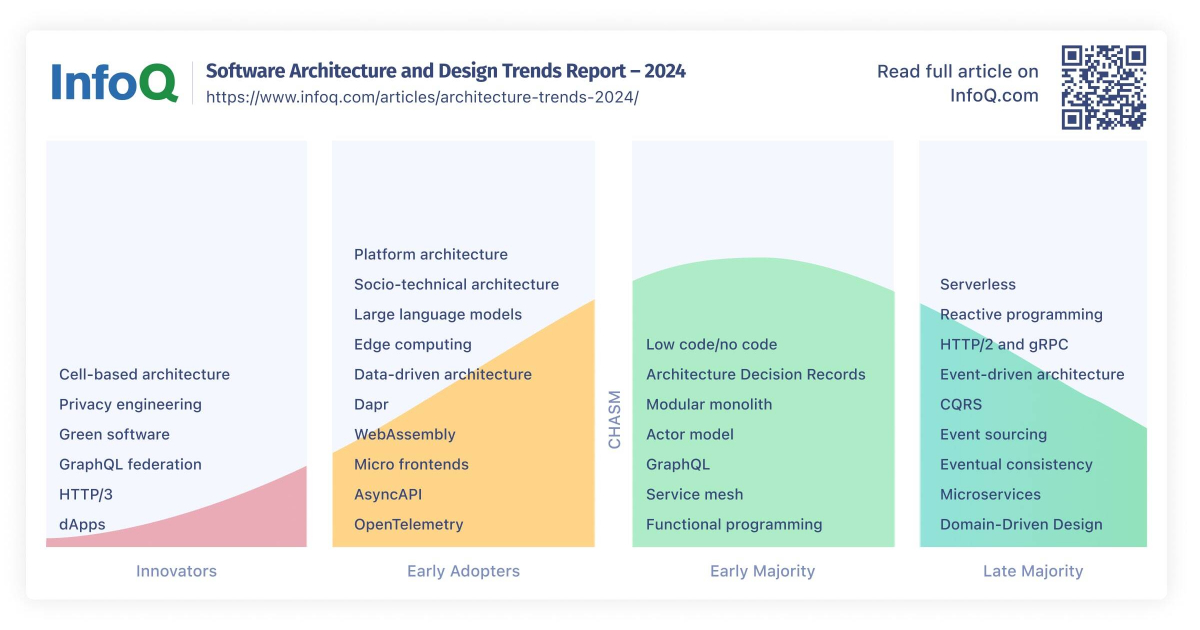1200x630 pixels.
Task: Click the Serverless item under Late Majority
Action: [x=978, y=284]
